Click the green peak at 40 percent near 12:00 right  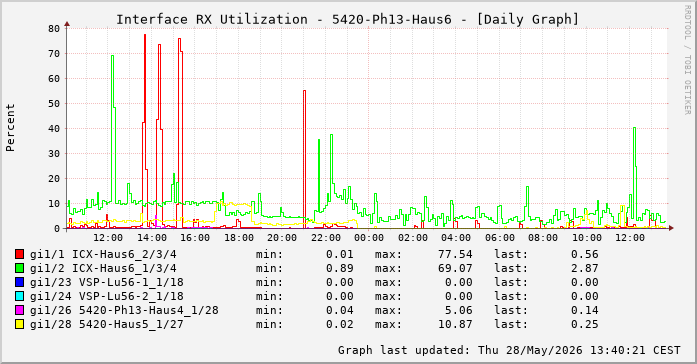click(634, 128)
